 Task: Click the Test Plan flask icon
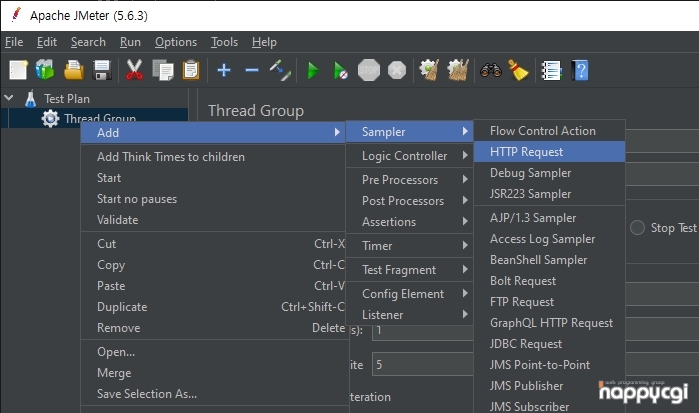click(x=30, y=99)
